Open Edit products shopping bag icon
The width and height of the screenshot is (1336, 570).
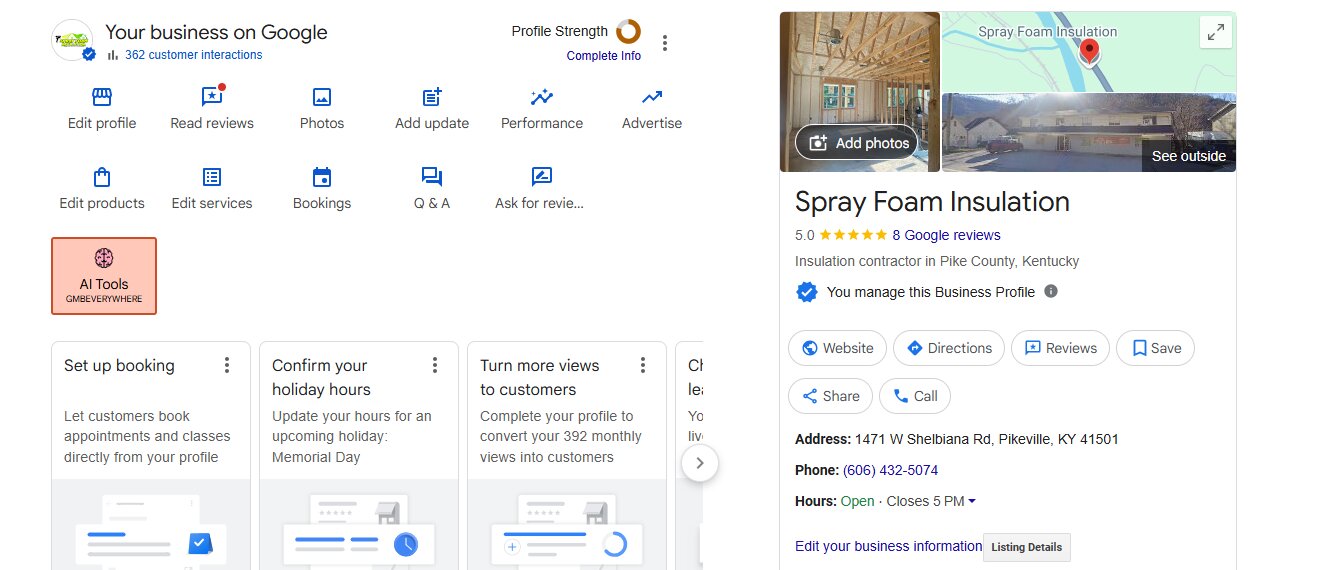[102, 177]
